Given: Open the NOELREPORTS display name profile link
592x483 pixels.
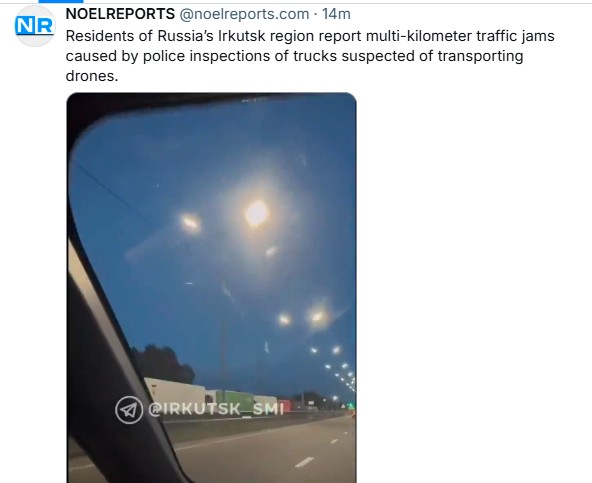Looking at the screenshot, I should (x=120, y=14).
